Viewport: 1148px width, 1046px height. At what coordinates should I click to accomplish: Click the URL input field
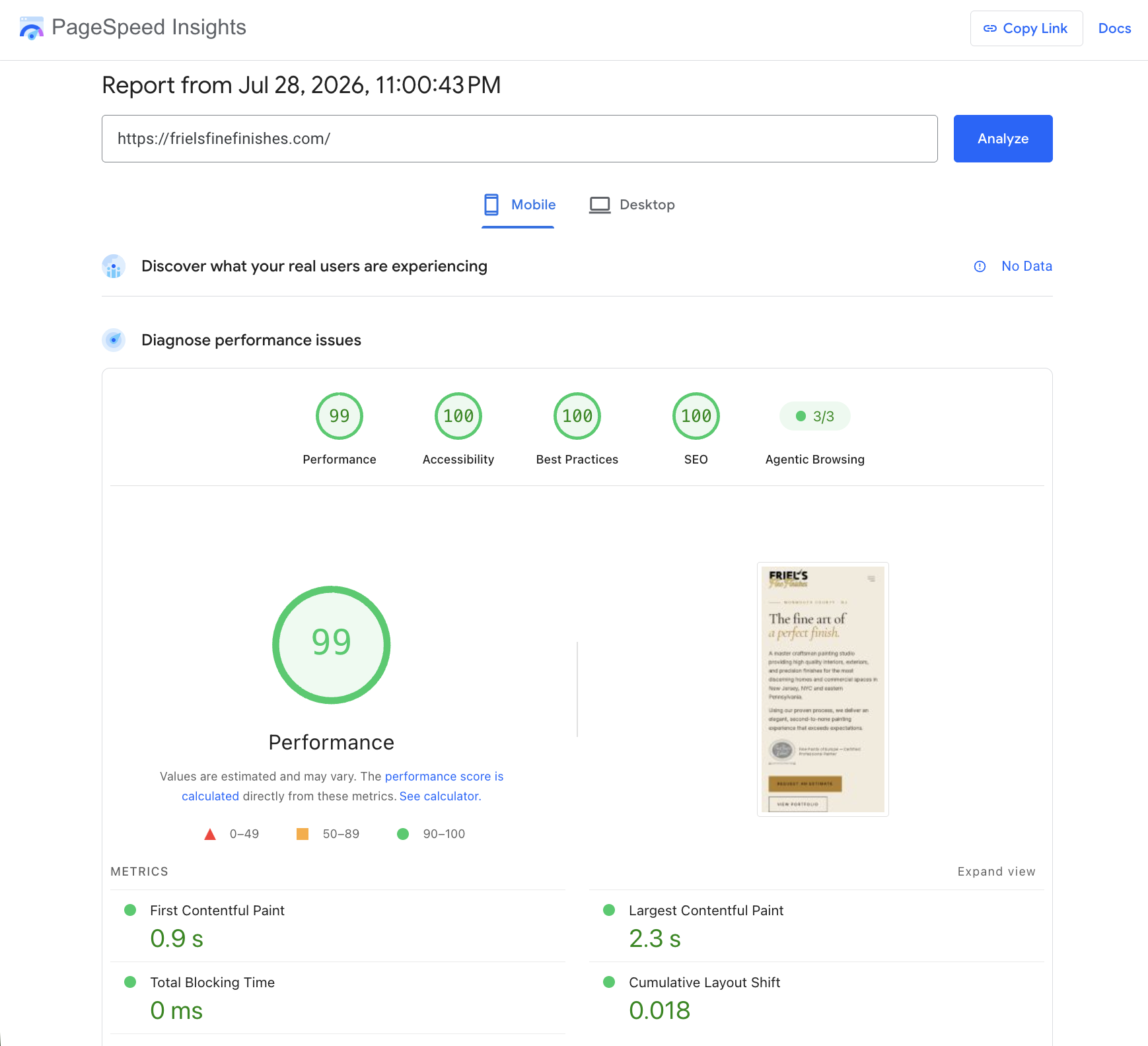520,139
